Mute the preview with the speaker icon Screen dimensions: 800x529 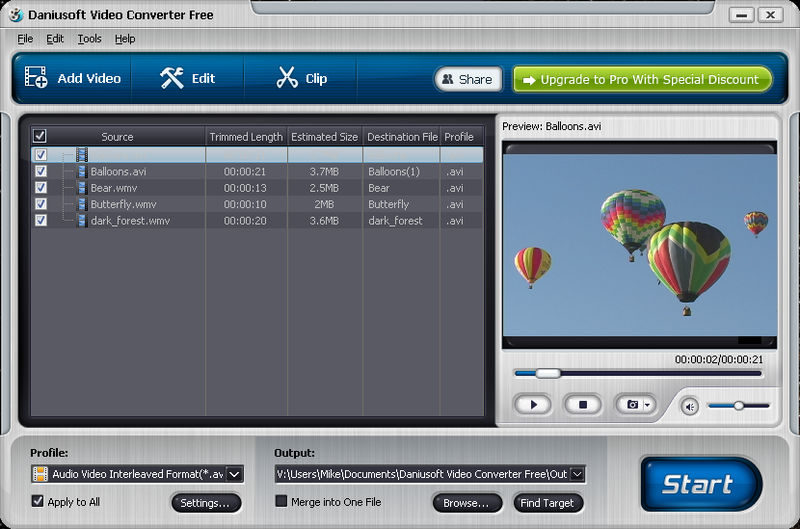[x=690, y=407]
